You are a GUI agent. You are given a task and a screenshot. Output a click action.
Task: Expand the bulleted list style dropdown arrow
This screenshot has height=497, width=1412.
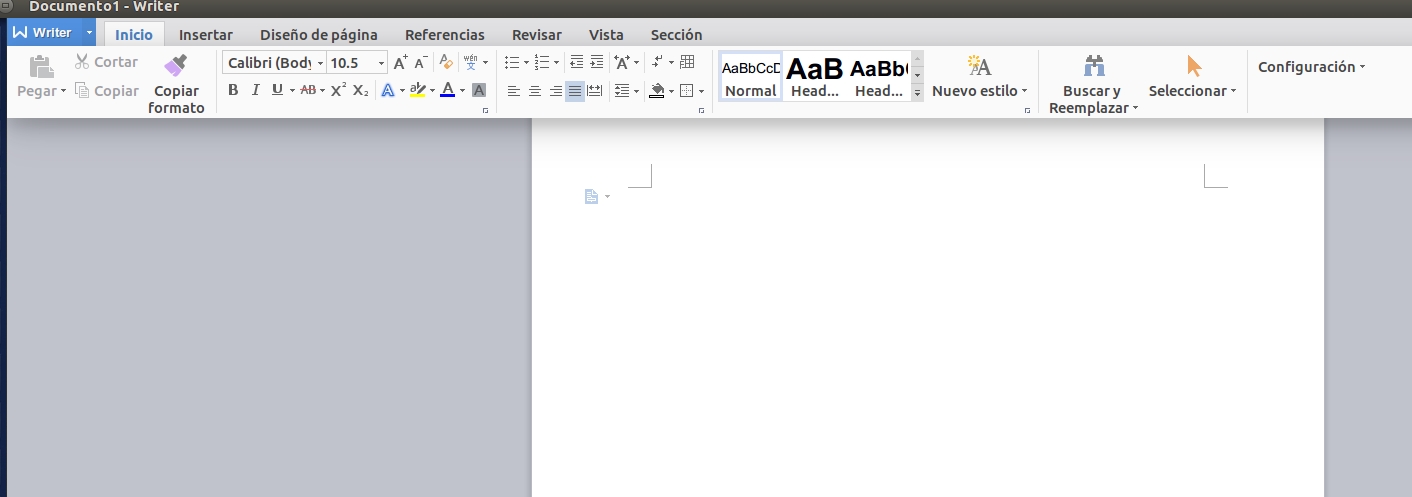pyautogui.click(x=527, y=63)
